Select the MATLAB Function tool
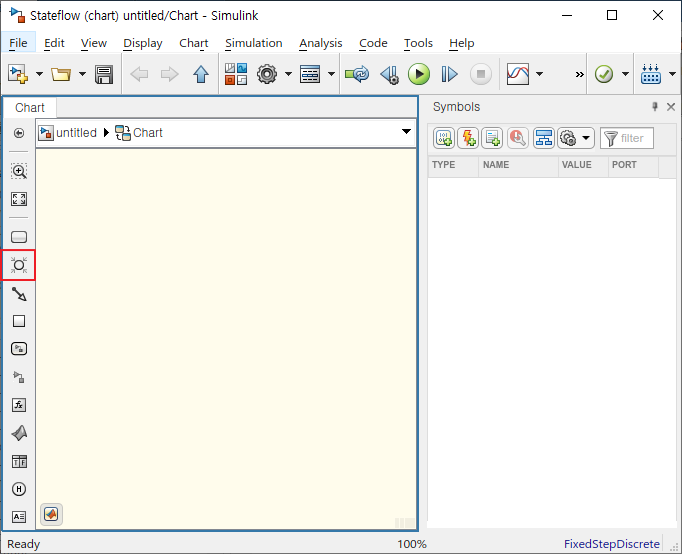The width and height of the screenshot is (682, 554). (19, 433)
